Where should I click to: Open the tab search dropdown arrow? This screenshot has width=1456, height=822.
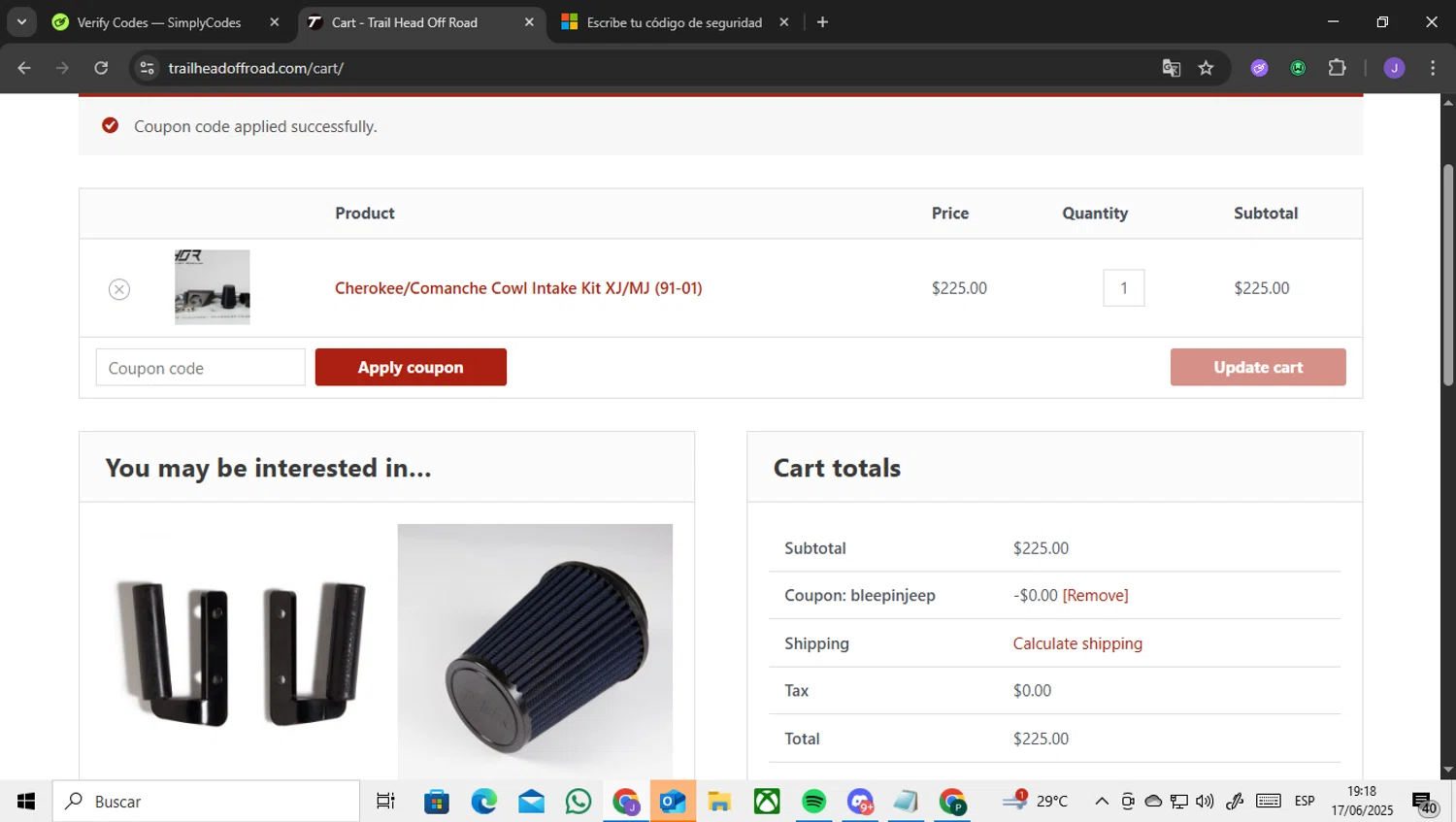21,22
